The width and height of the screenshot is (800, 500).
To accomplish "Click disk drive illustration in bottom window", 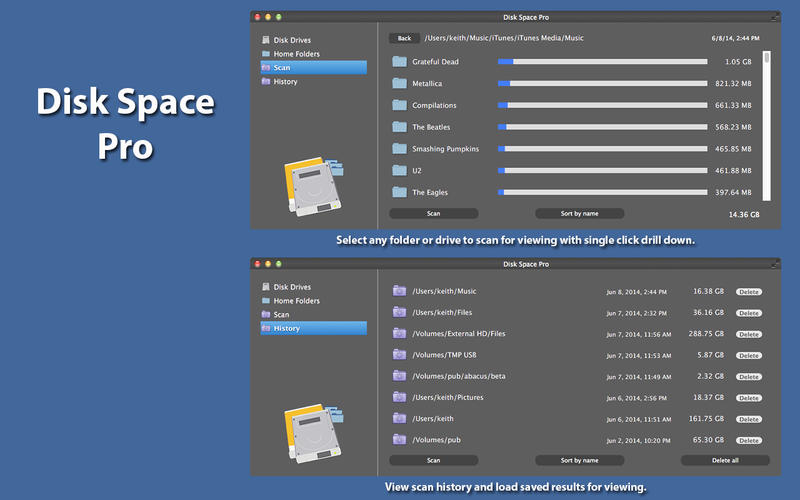I will click(x=313, y=433).
